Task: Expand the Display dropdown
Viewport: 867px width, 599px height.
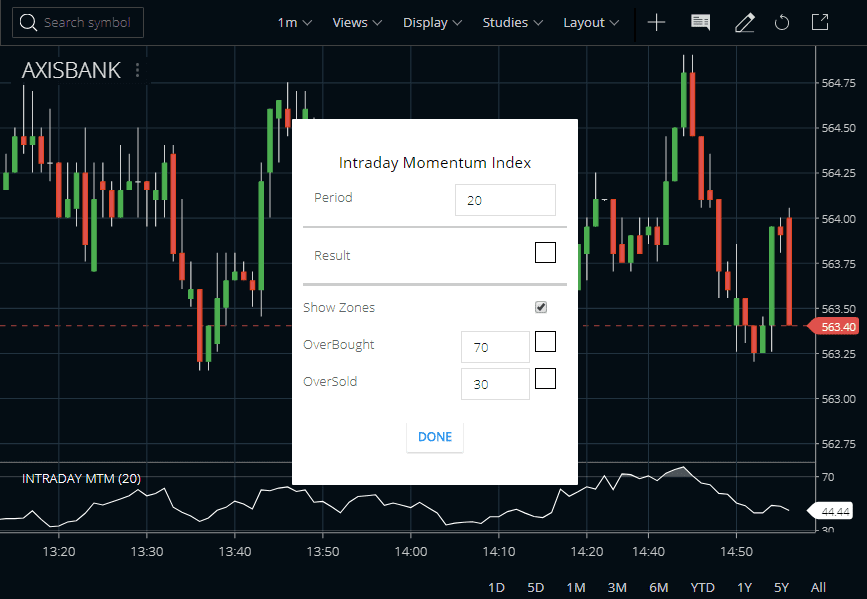Action: [x=432, y=22]
